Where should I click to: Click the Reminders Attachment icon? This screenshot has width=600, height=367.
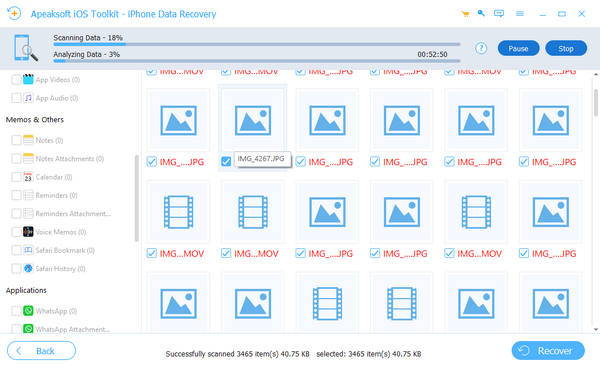click(28, 213)
